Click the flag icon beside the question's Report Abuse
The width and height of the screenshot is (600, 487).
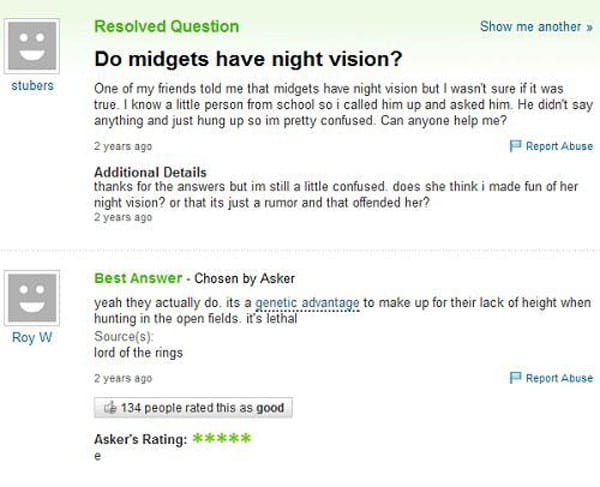coord(516,146)
